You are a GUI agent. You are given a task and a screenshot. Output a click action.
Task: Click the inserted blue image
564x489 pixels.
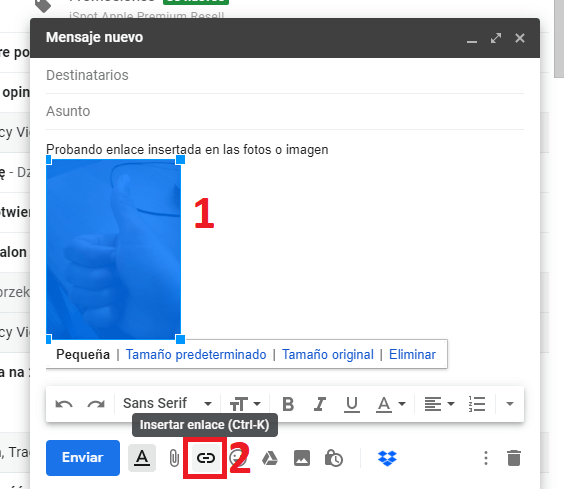[x=113, y=249]
